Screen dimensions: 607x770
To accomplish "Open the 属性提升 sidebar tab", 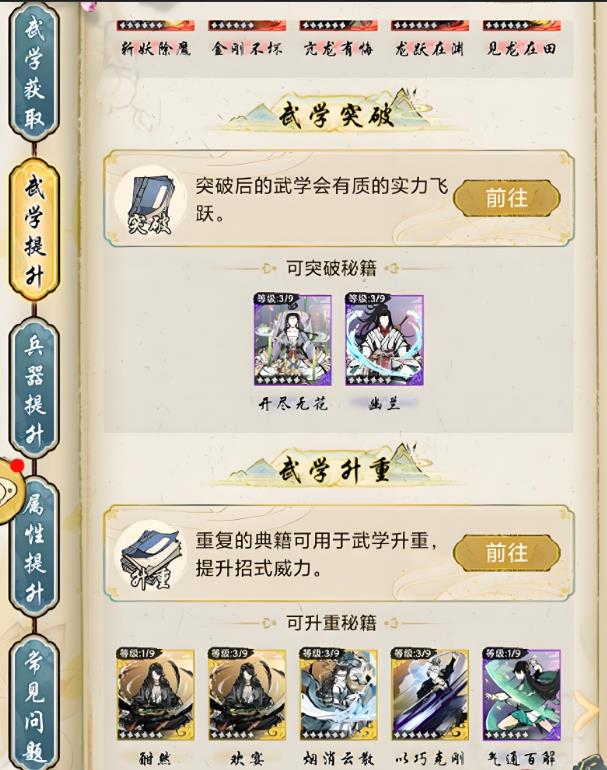I will [35, 547].
